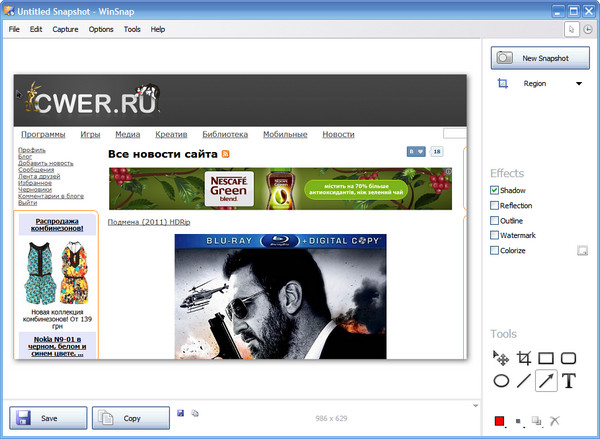Select the Rounded Rectangle tool
This screenshot has width=600, height=439.
click(569, 358)
